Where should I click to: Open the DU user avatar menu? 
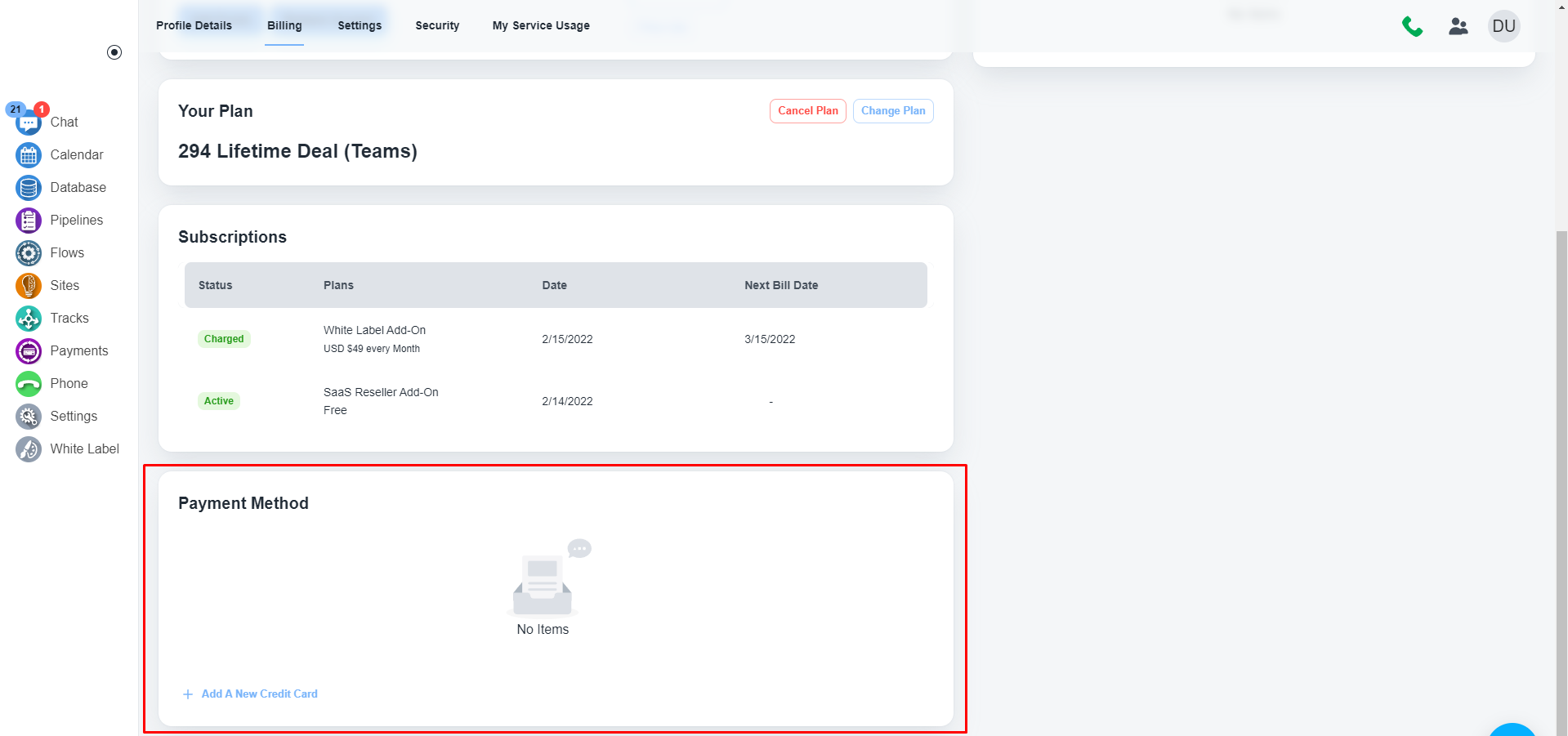[1503, 26]
